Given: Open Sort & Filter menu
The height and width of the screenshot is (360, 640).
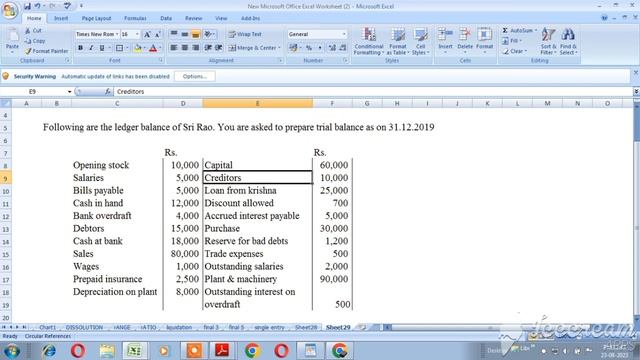Looking at the screenshot, I should click(548, 41).
